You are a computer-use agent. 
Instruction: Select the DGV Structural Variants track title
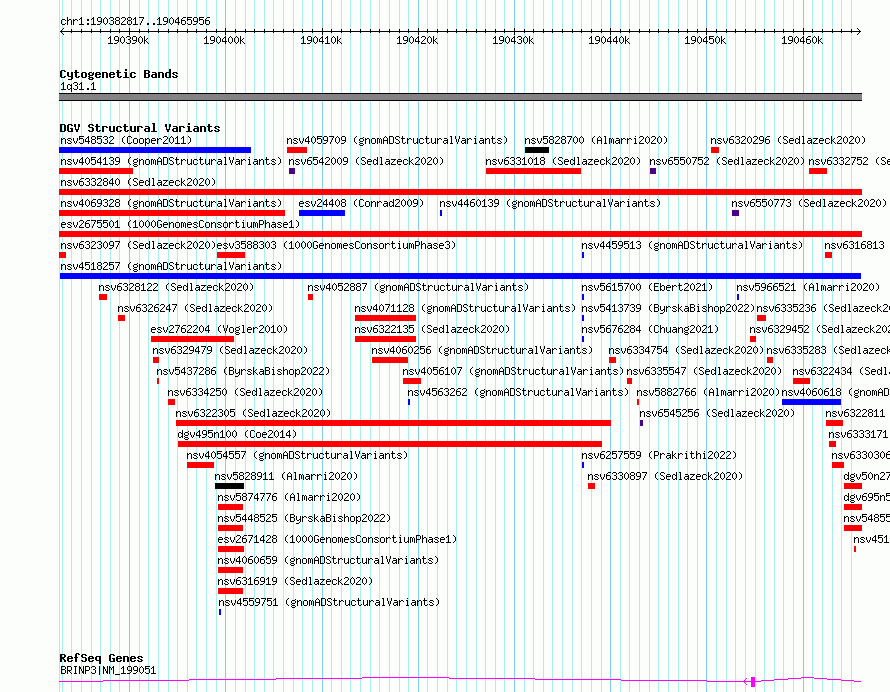point(140,128)
